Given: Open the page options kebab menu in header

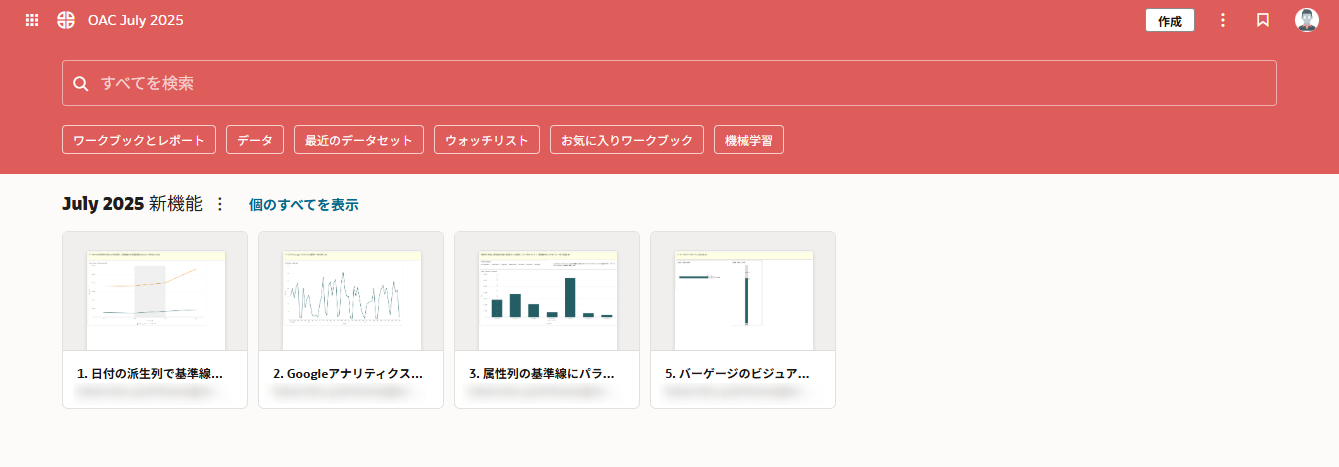Looking at the screenshot, I should [x=1223, y=20].
